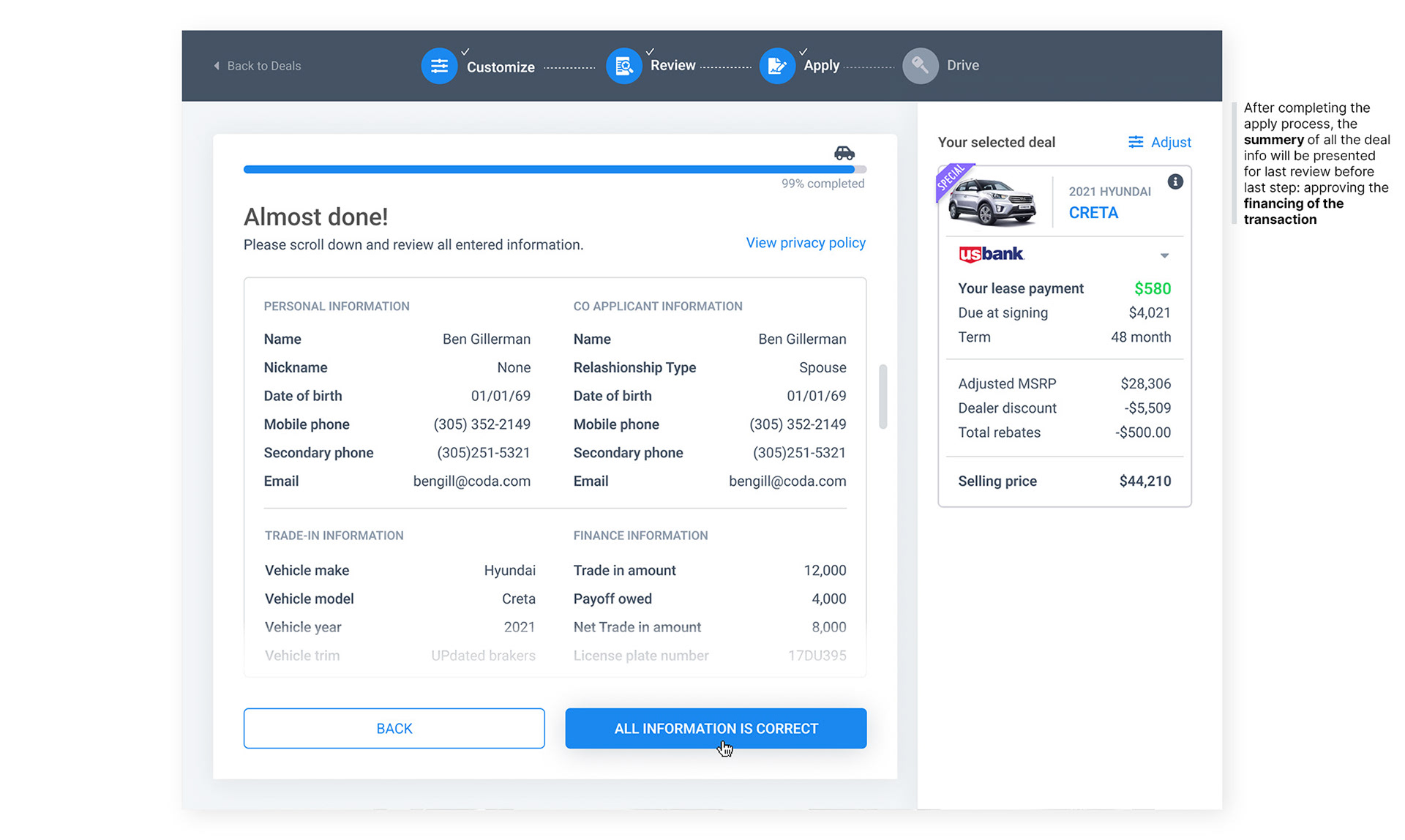Expand the US Bank lender dropdown
1405x840 pixels.
(1164, 255)
